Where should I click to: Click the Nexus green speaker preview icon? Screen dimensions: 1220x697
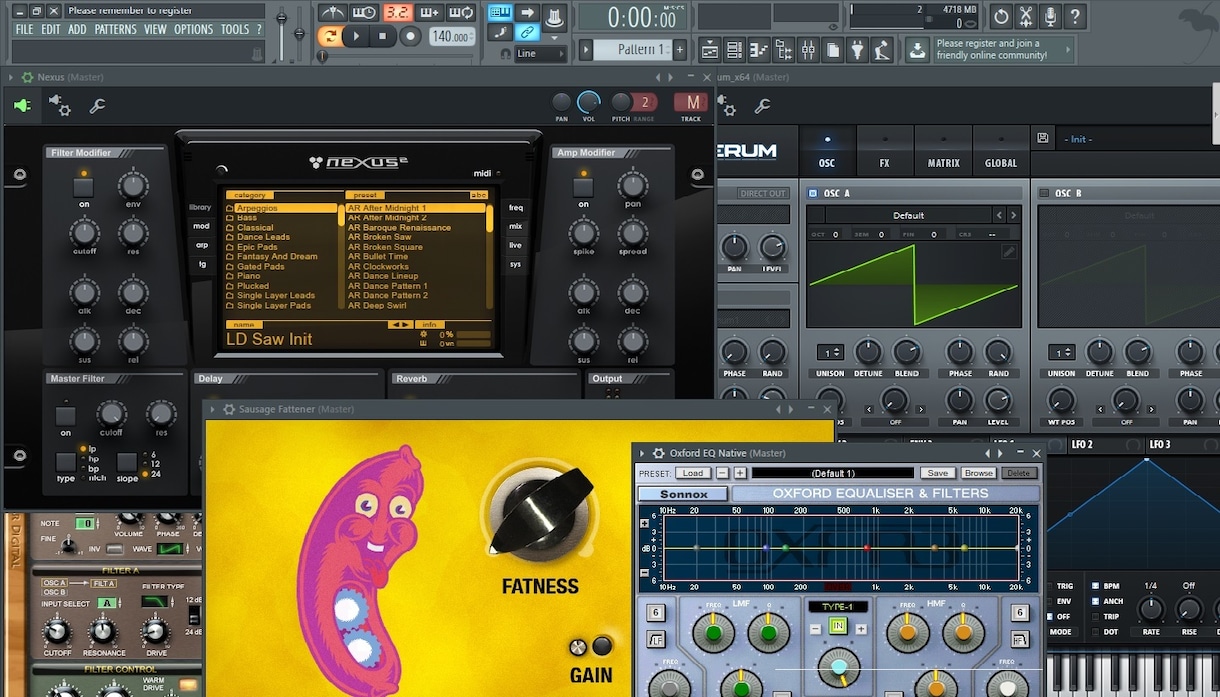[22, 105]
